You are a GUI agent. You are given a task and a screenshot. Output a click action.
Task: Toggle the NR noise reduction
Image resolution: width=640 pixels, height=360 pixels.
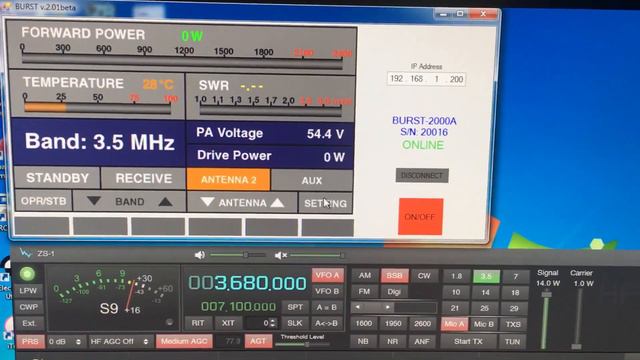click(392, 341)
